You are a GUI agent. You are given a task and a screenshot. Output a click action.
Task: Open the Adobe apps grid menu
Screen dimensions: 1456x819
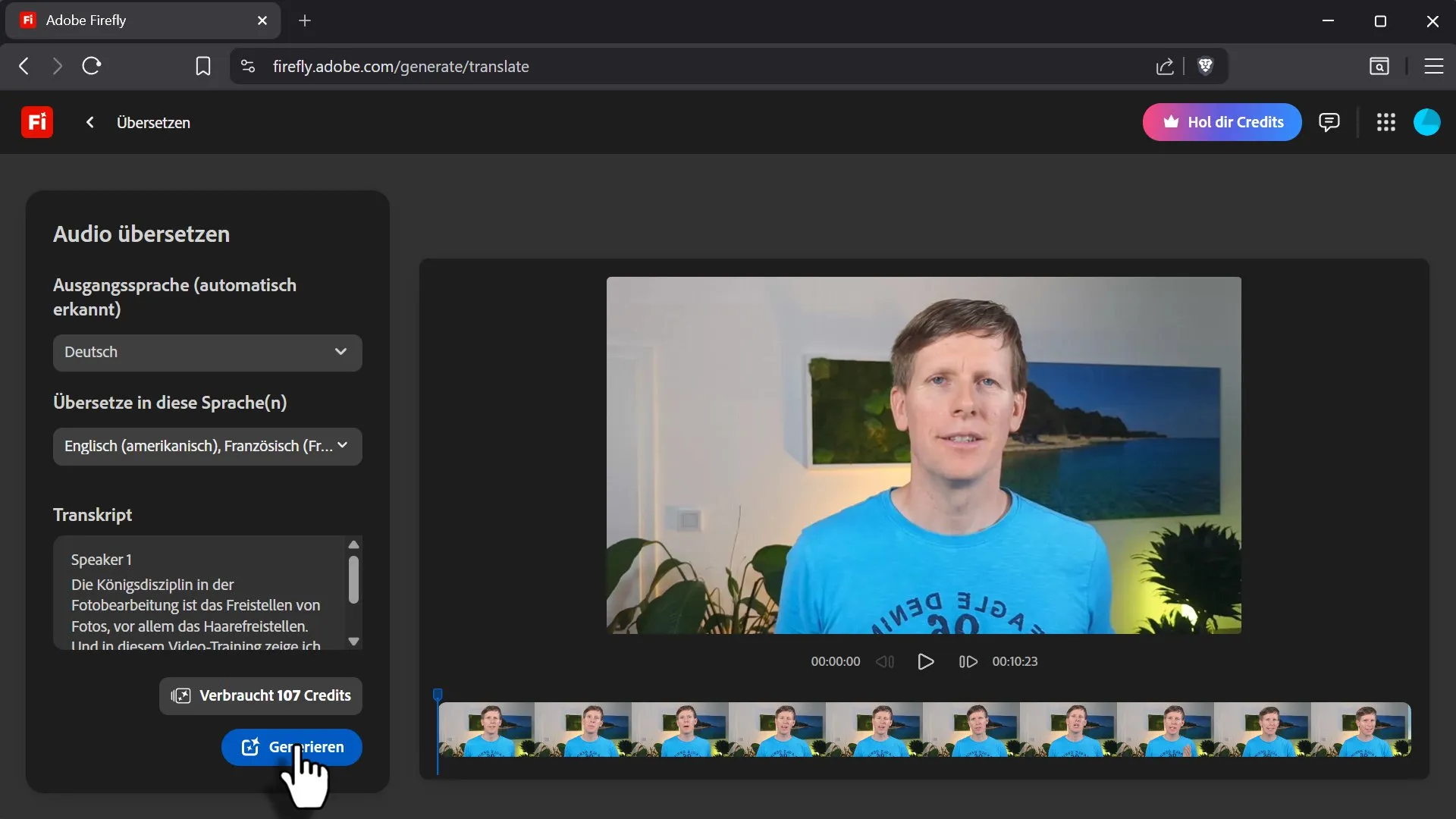coord(1385,122)
